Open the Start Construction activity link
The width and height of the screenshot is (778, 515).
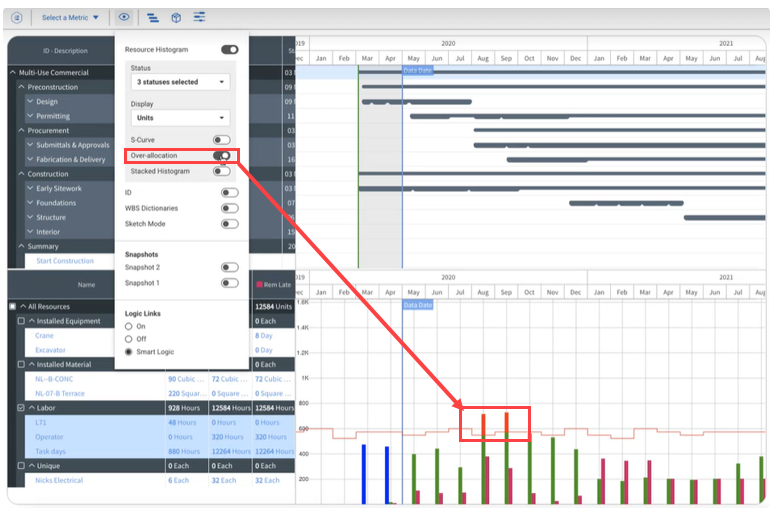click(65, 261)
